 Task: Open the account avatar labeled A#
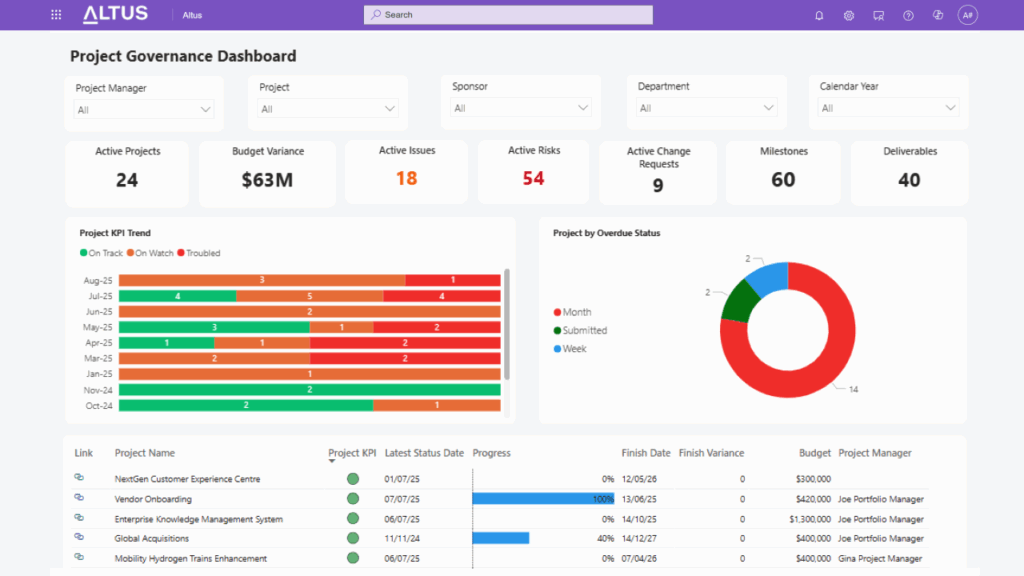pyautogui.click(x=966, y=15)
